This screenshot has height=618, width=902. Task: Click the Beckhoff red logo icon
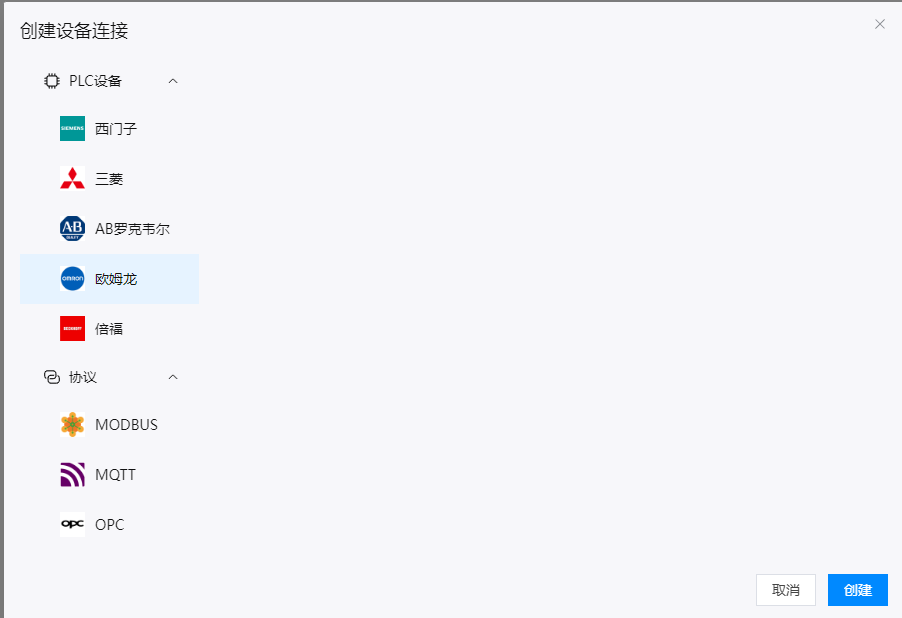click(x=72, y=329)
